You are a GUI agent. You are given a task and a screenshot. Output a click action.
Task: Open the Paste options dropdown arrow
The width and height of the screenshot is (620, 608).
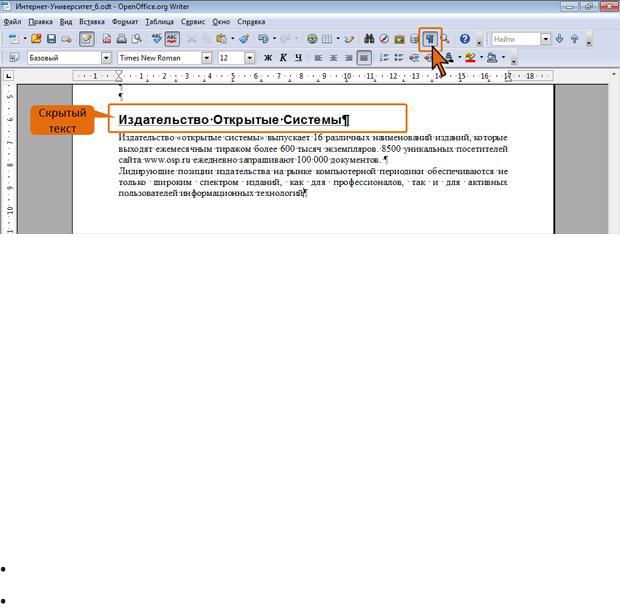point(232,39)
